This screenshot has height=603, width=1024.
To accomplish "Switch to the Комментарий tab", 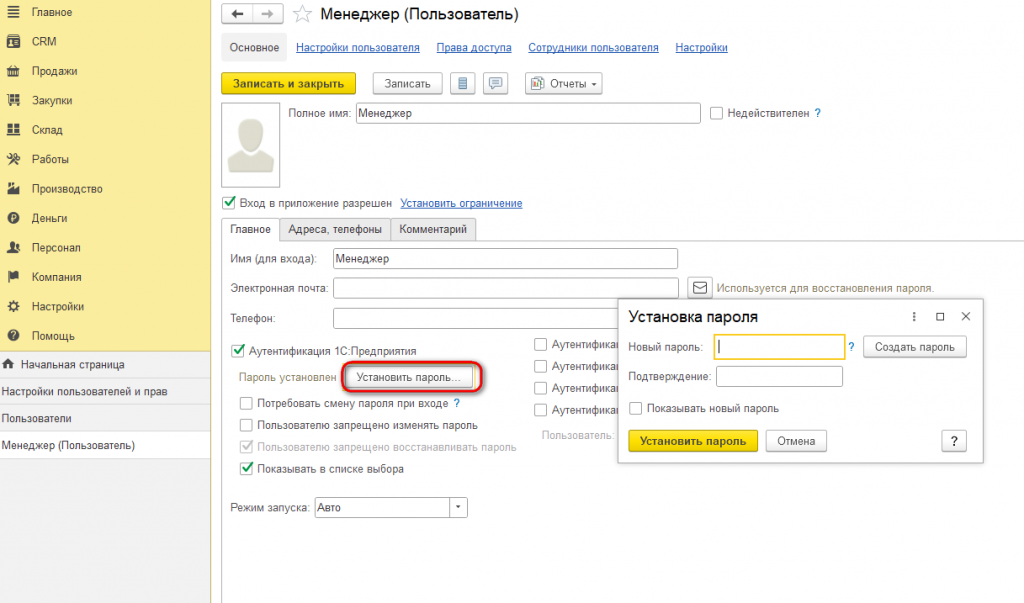I will (433, 229).
